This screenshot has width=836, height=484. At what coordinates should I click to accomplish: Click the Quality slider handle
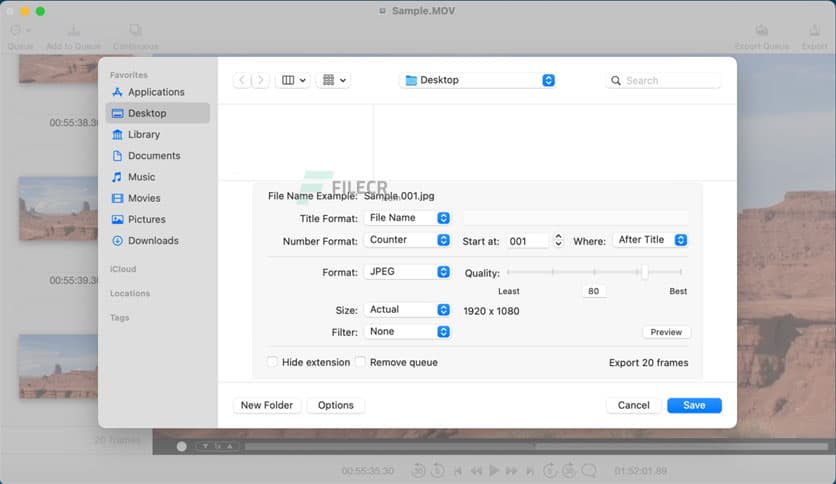pos(645,272)
